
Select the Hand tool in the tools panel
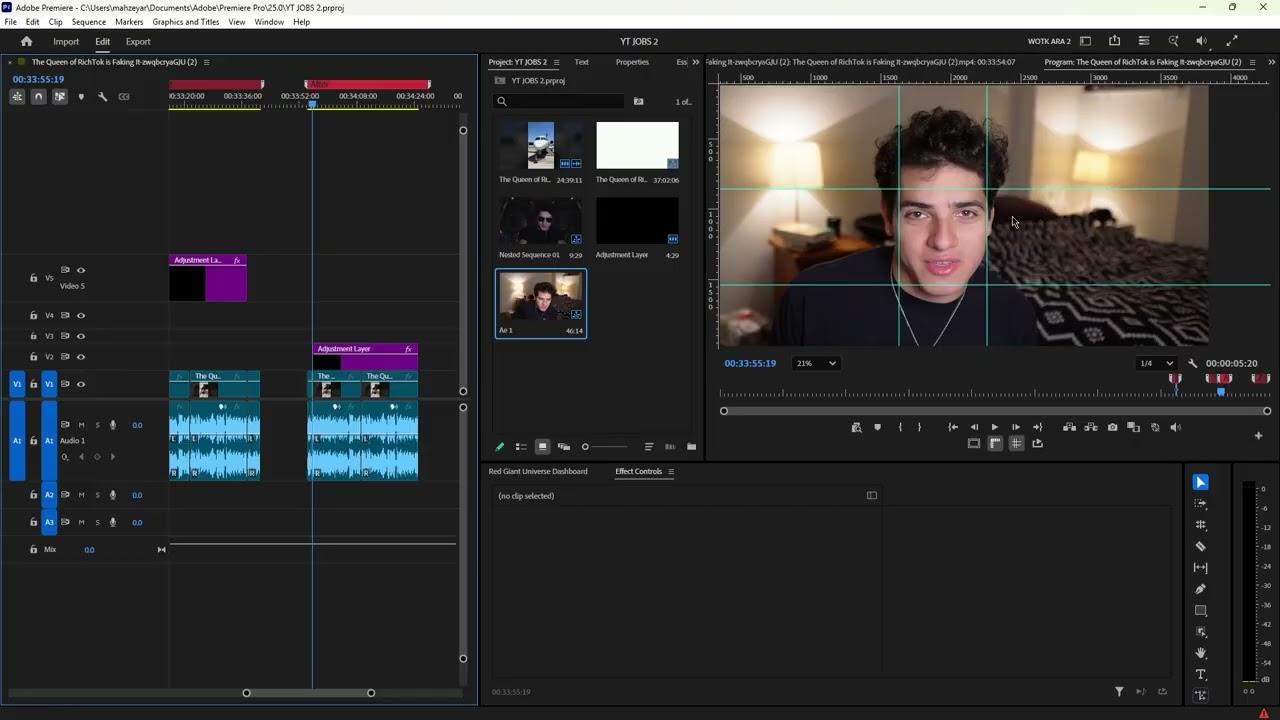(1201, 653)
